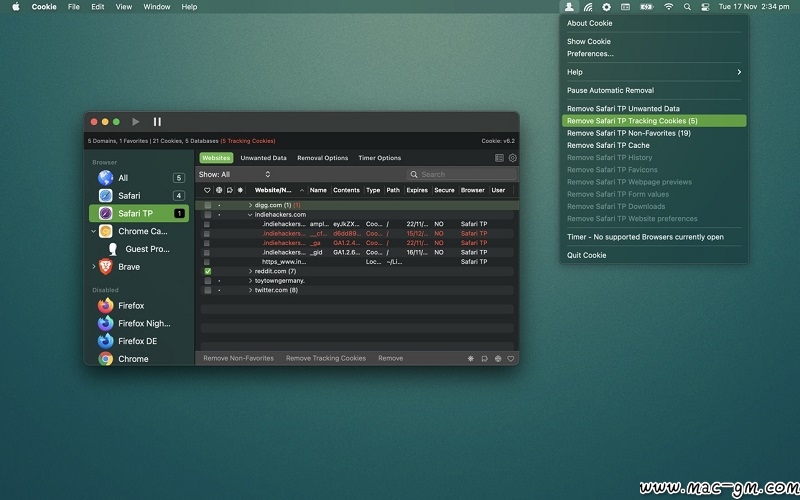Check the digg.com favorite checkbox
The width and height of the screenshot is (800, 500).
208,205
